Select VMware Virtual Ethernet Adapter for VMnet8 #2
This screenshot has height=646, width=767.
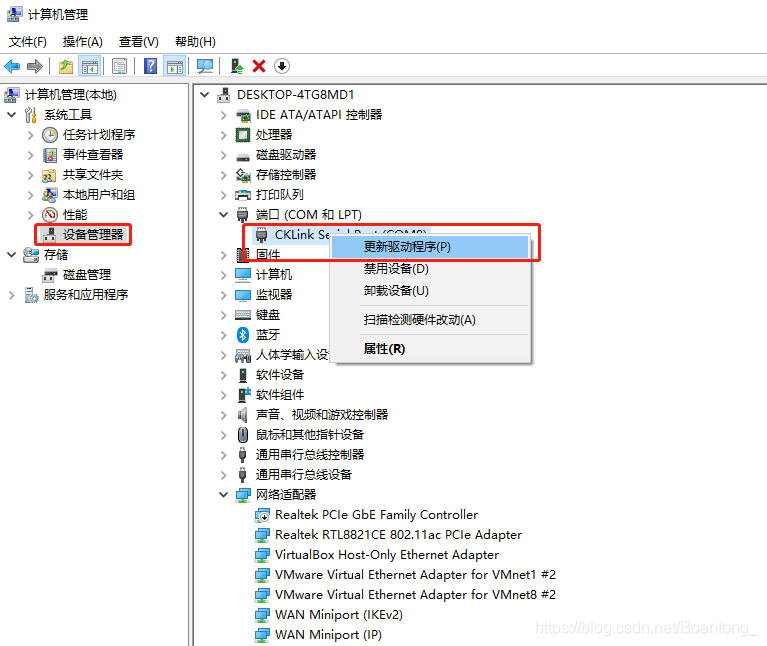pyautogui.click(x=415, y=595)
